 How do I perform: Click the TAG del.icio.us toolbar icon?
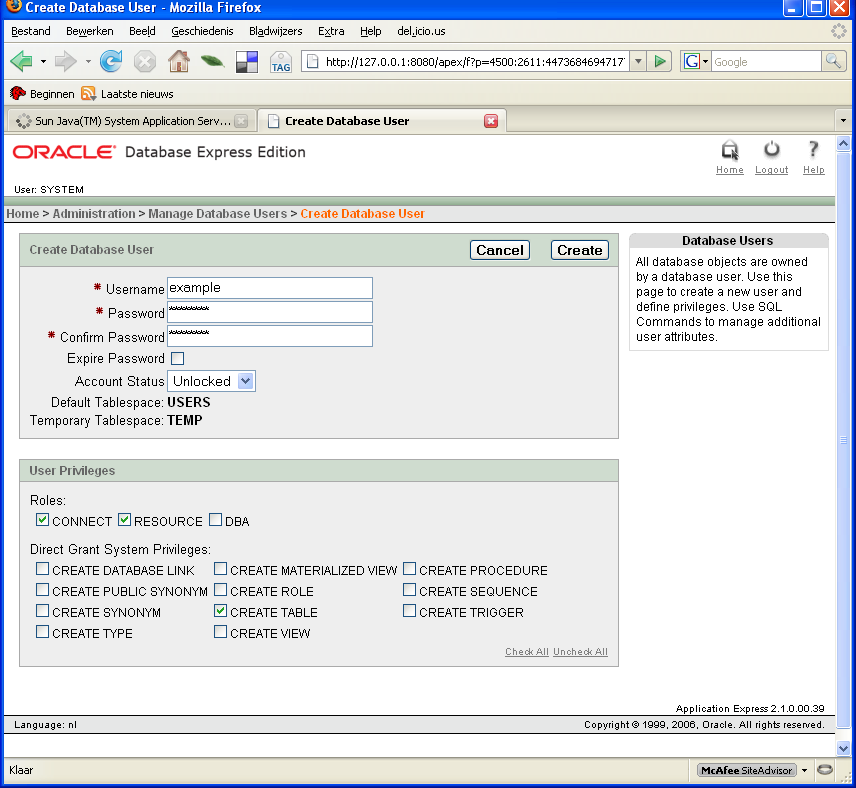tap(281, 62)
